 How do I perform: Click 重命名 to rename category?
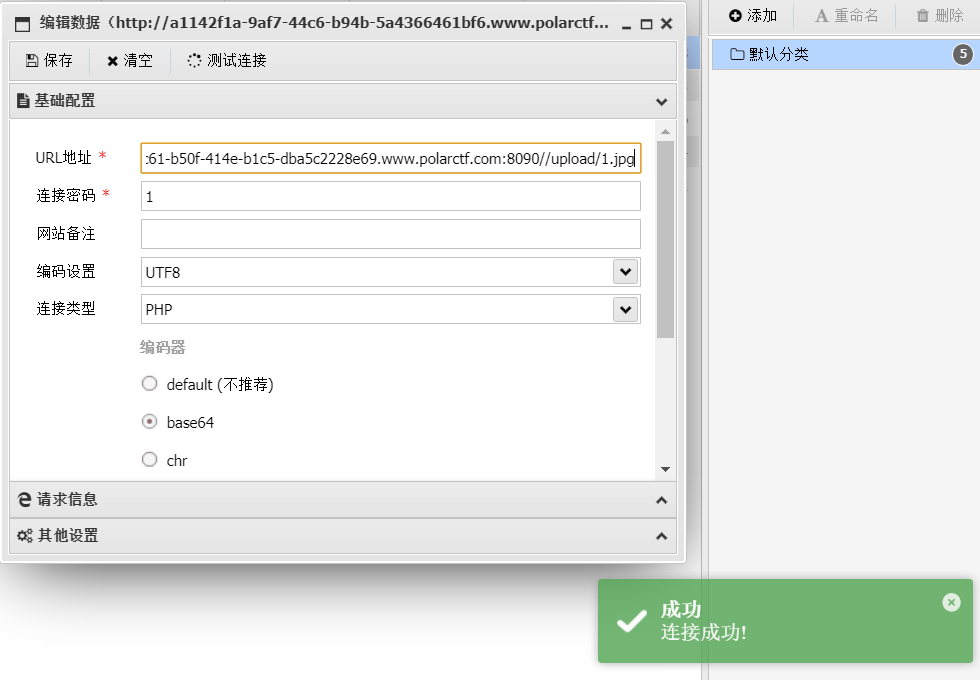tap(847, 16)
